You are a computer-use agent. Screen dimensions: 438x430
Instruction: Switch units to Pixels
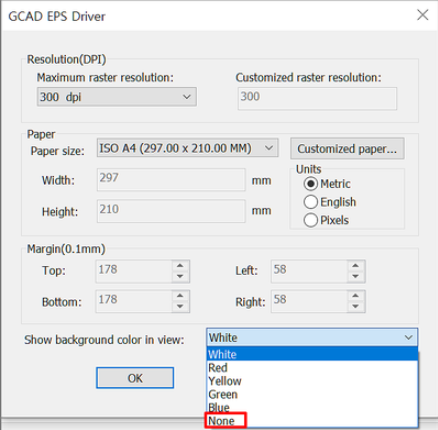tap(311, 220)
